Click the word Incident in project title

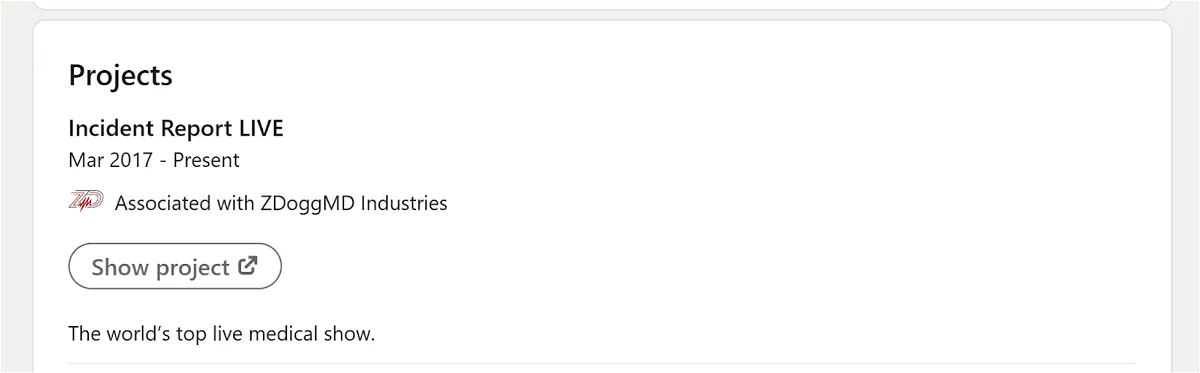pos(108,128)
